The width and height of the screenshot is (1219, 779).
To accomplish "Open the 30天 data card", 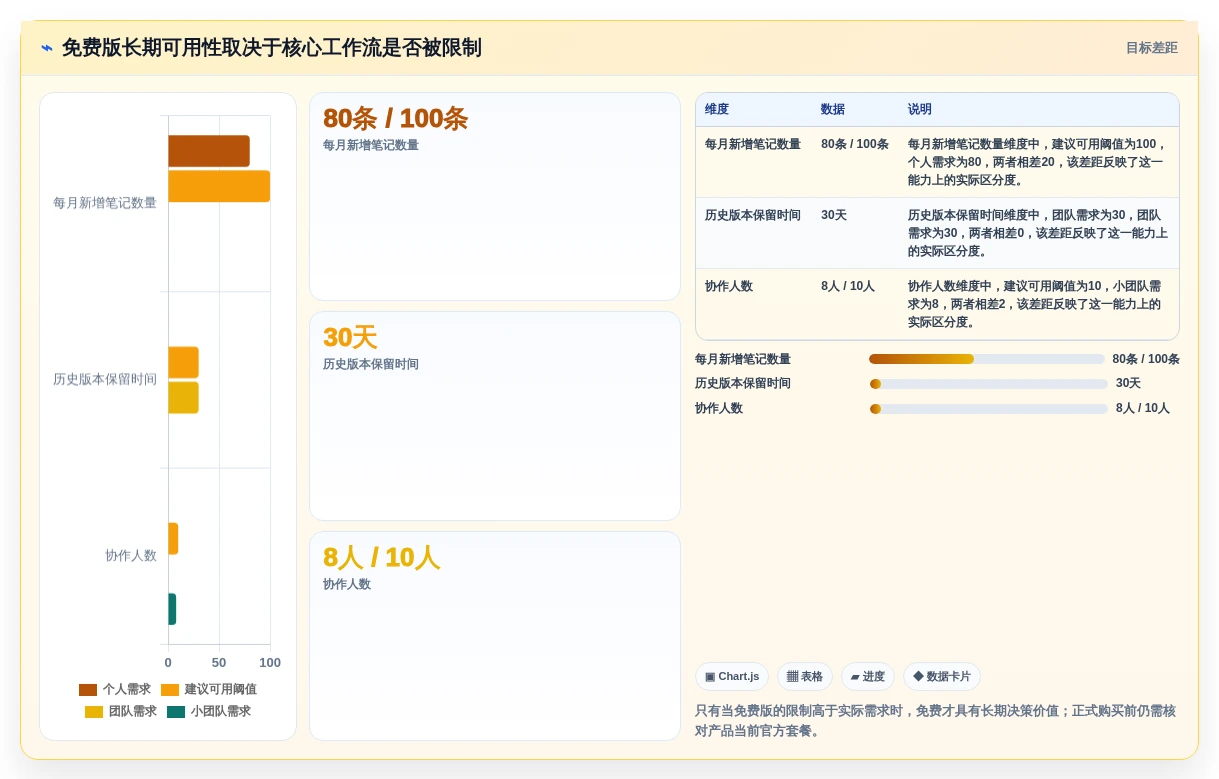I will (x=495, y=416).
